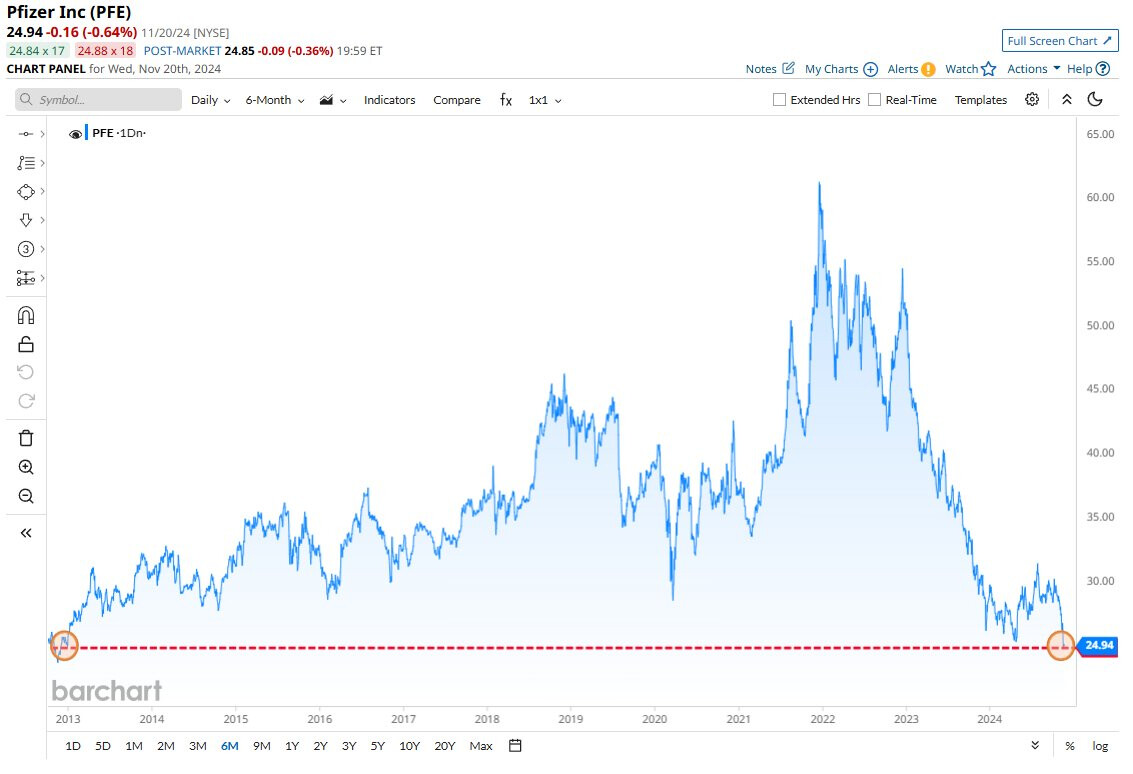Click the zoom in magnifier icon
The height and width of the screenshot is (774, 1133).
[x=26, y=467]
